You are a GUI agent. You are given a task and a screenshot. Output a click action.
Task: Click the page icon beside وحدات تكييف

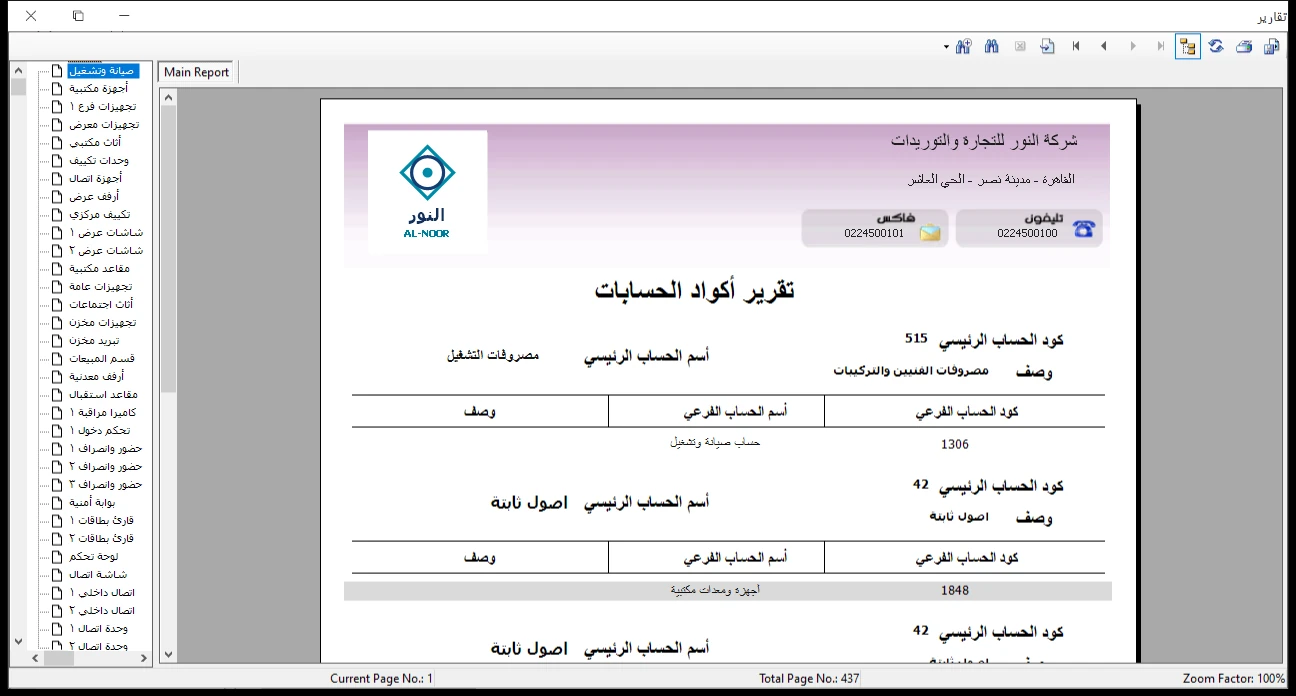57,161
